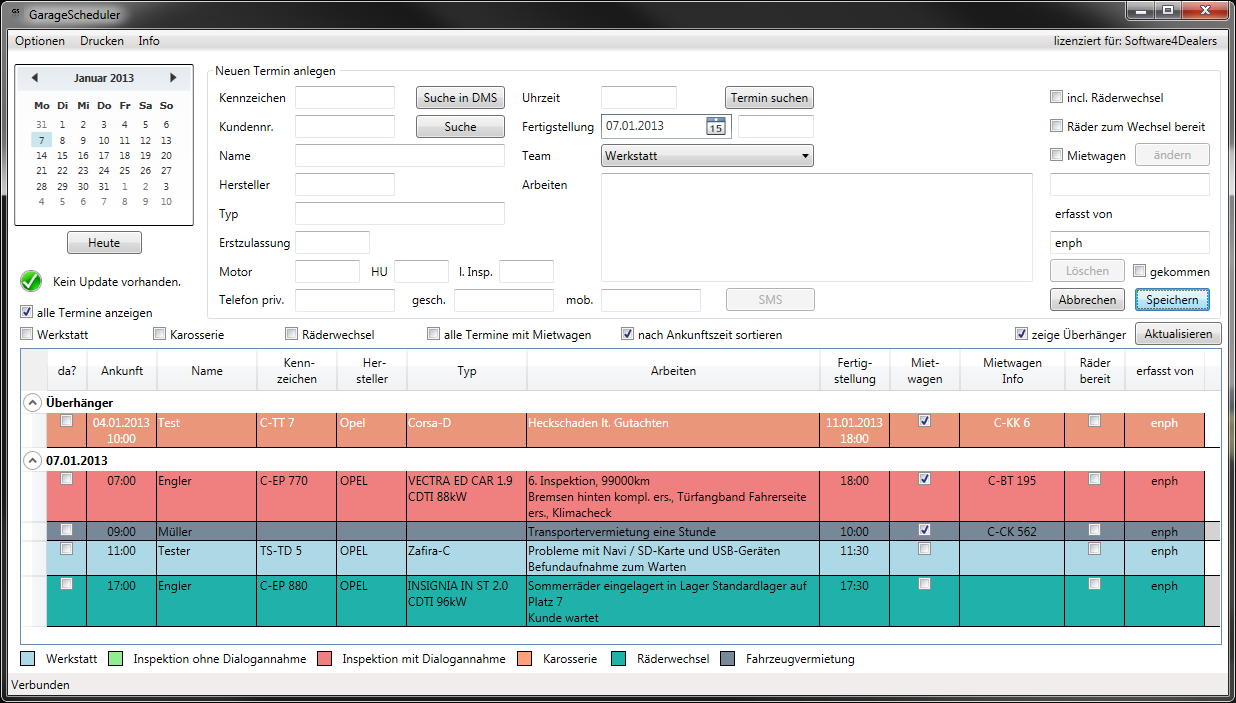This screenshot has height=703, width=1236.
Task: Focus the Name input field
Action: [400, 156]
